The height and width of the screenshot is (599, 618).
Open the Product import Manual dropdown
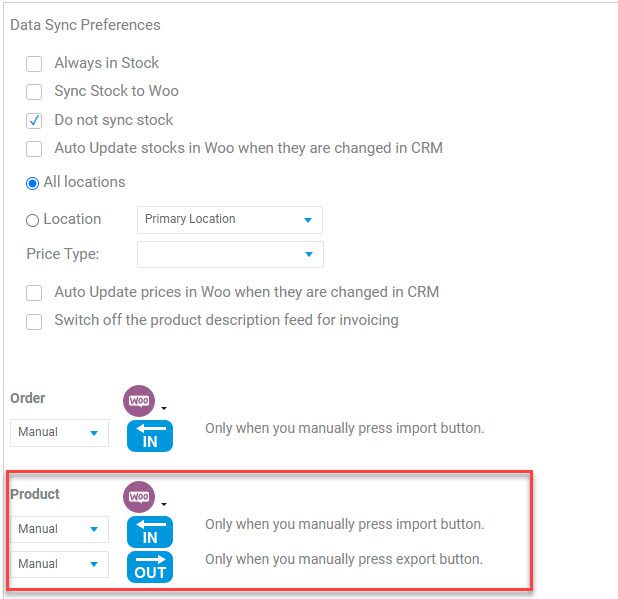coord(60,529)
